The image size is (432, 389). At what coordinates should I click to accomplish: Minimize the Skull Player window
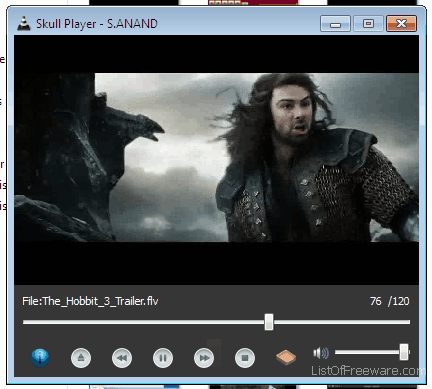(335, 24)
